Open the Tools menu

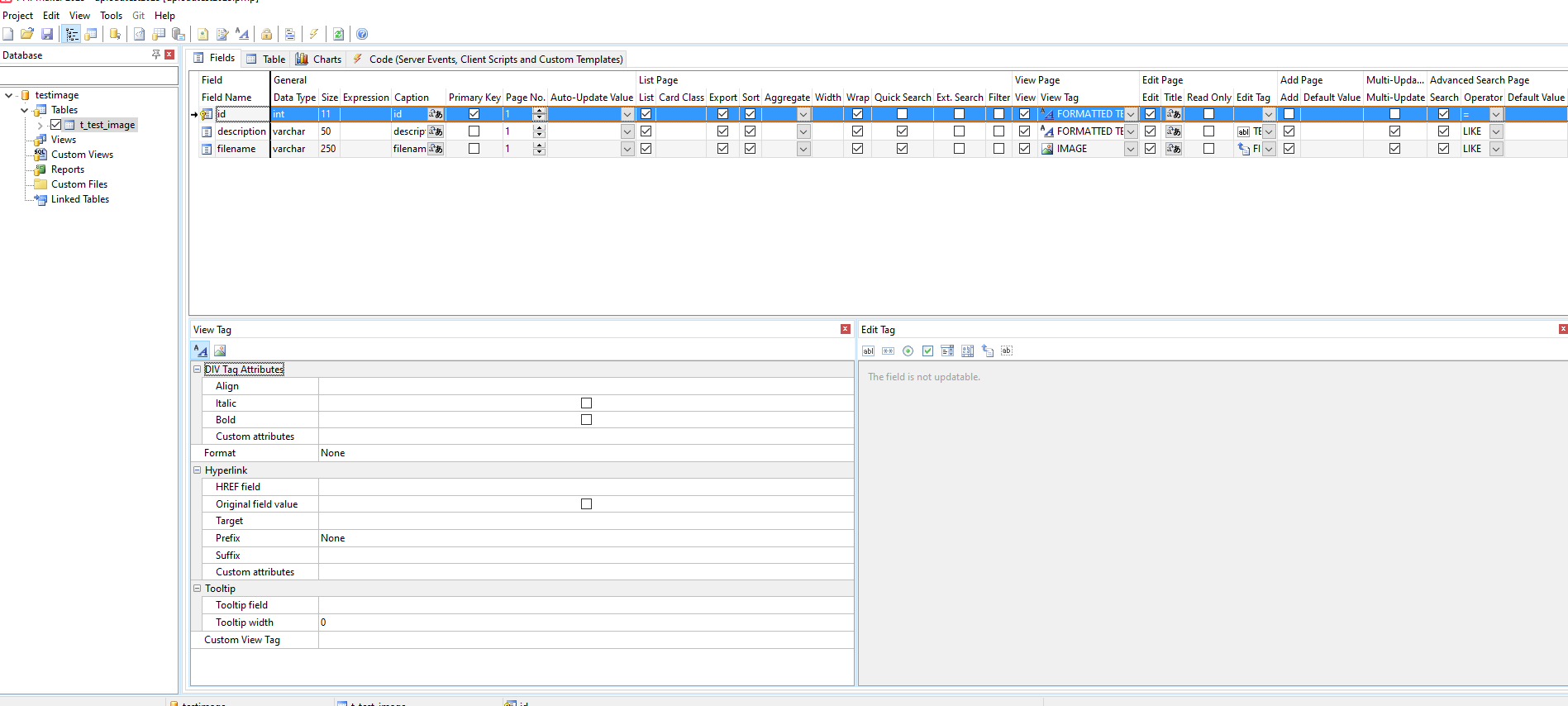pyautogui.click(x=111, y=15)
